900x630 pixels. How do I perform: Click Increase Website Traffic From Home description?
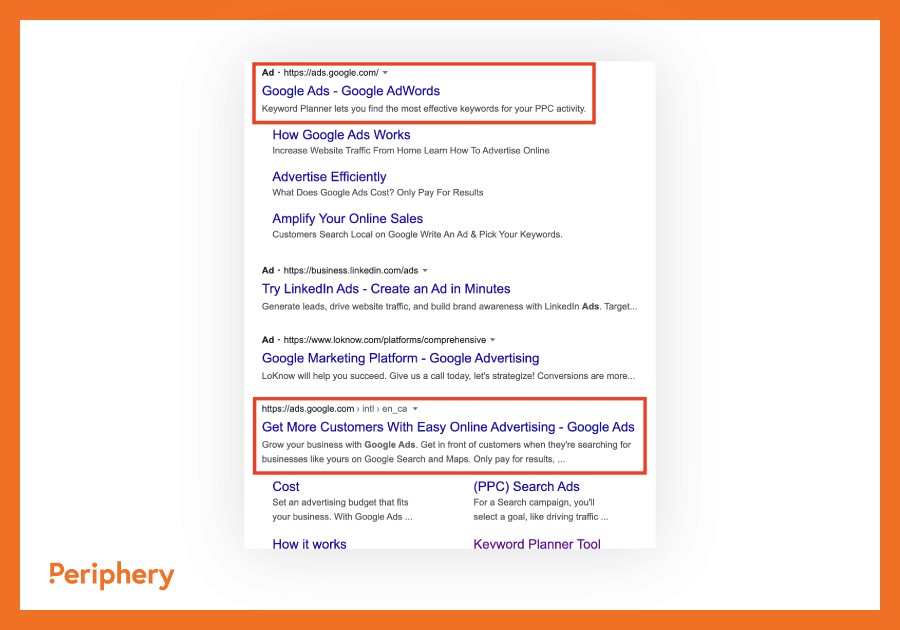(410, 150)
